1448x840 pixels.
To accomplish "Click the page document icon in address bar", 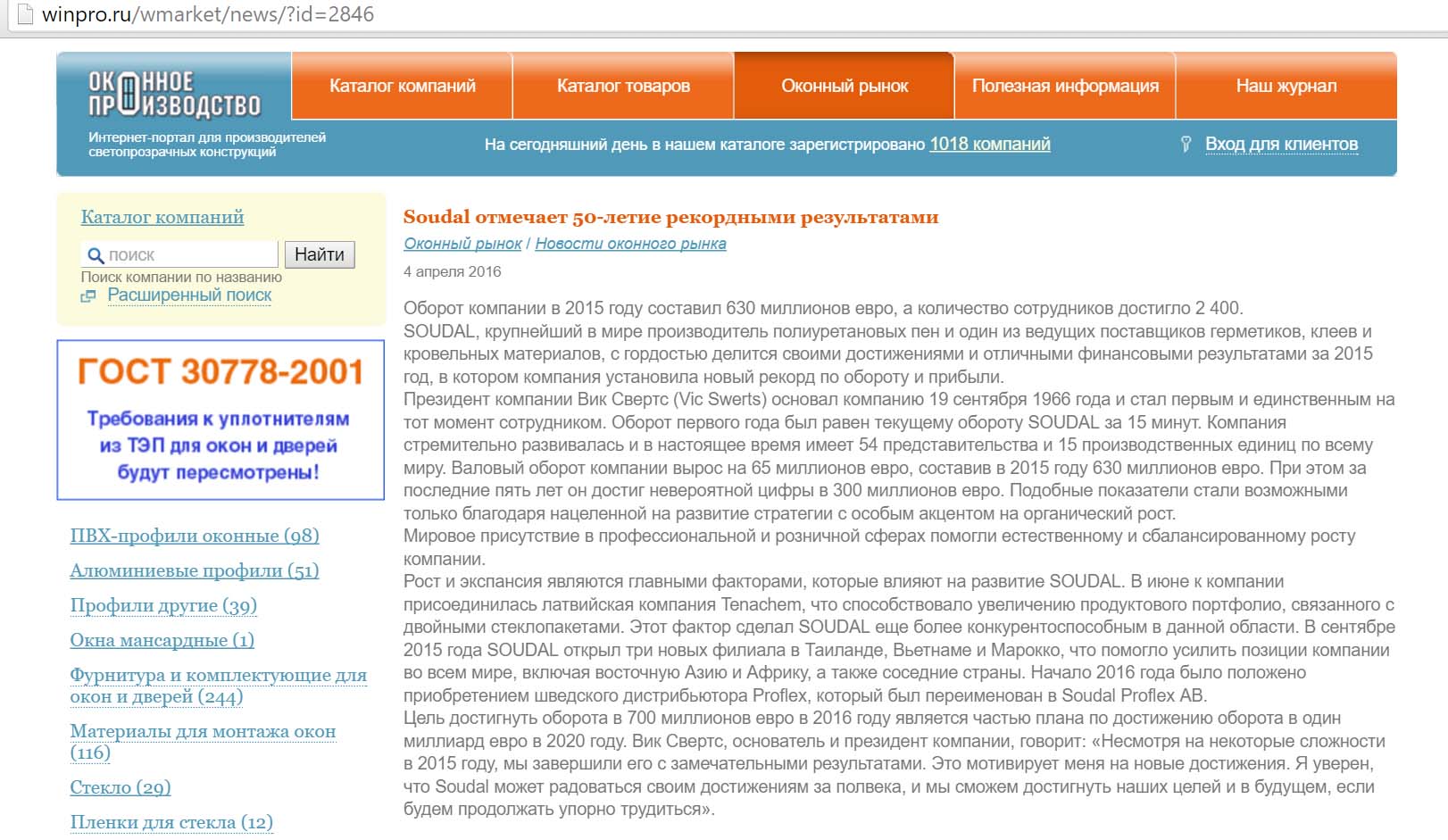I will [x=25, y=14].
